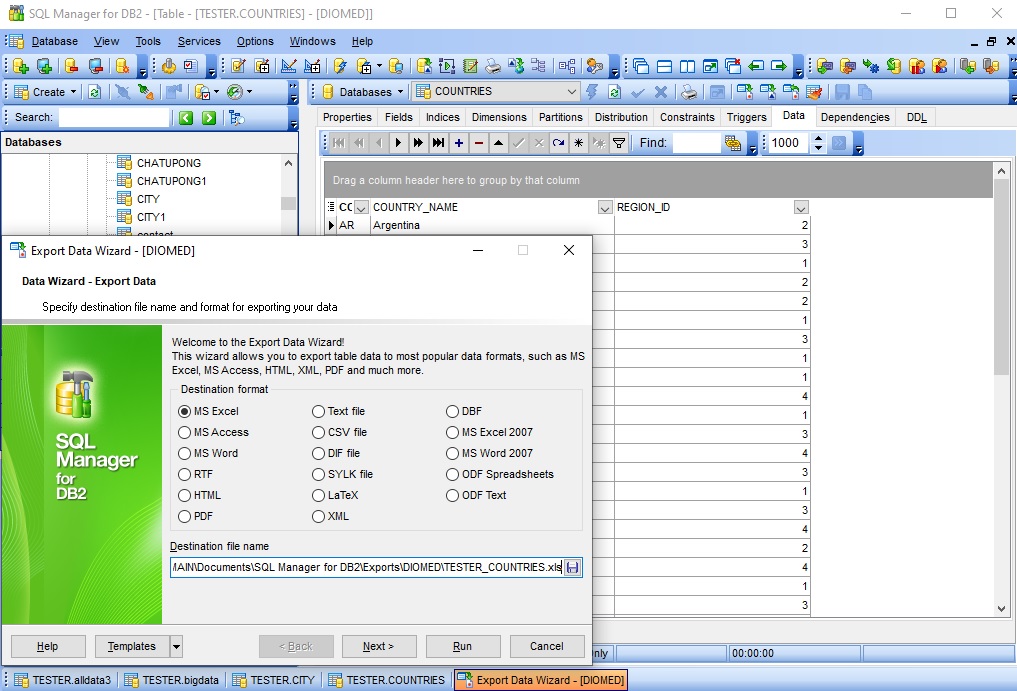Click the record limit spinner up arrow
Screen dimensions: 1017x691
point(819,138)
